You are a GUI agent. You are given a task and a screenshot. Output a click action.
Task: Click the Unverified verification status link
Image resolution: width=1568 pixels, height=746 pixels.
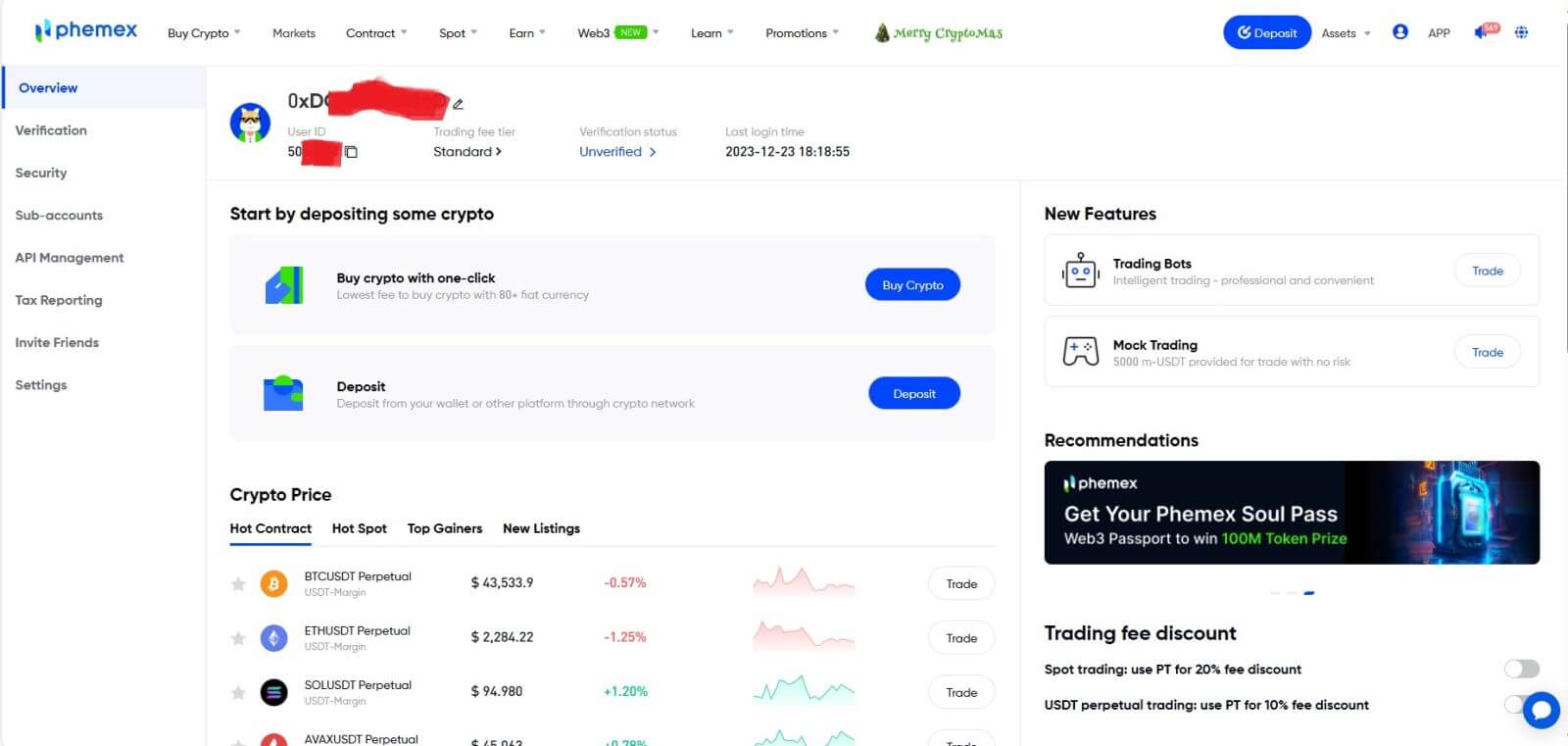coord(616,152)
